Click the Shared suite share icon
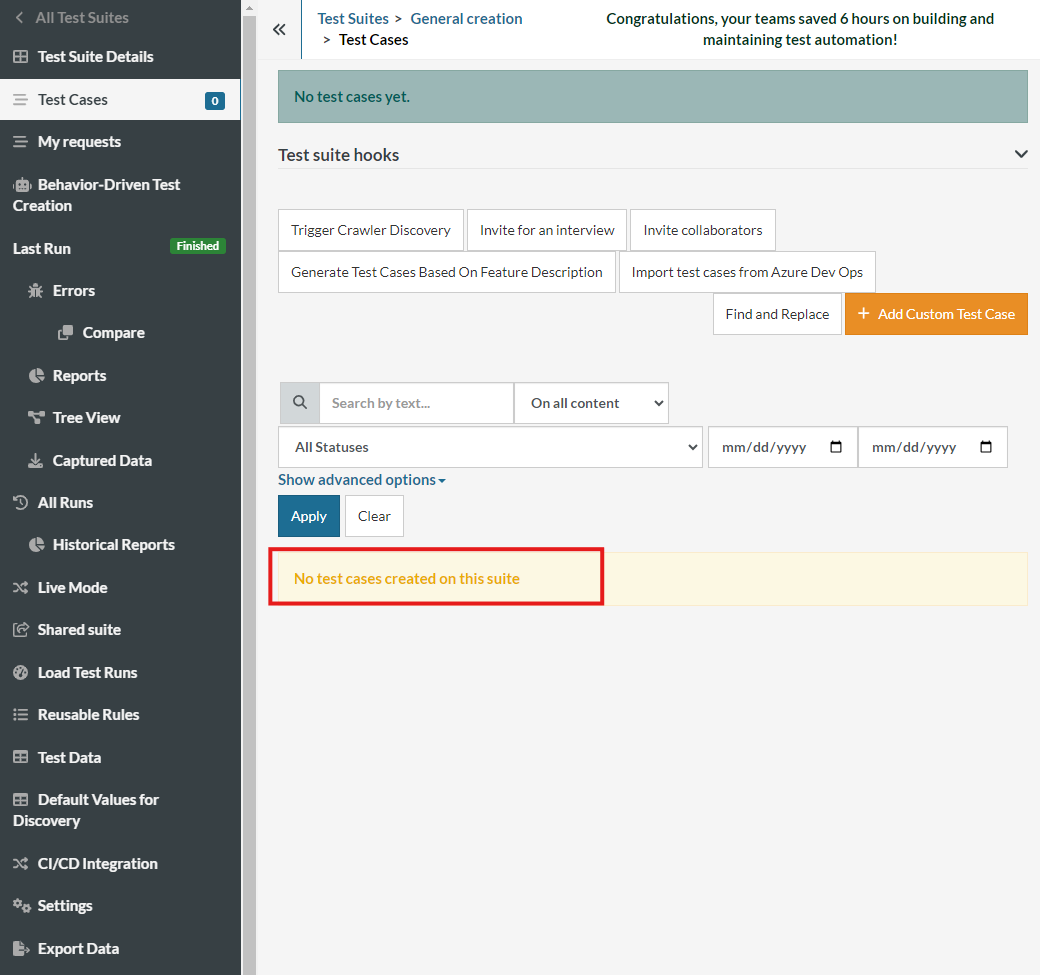Screen dimensions: 1040x975 (20, 629)
